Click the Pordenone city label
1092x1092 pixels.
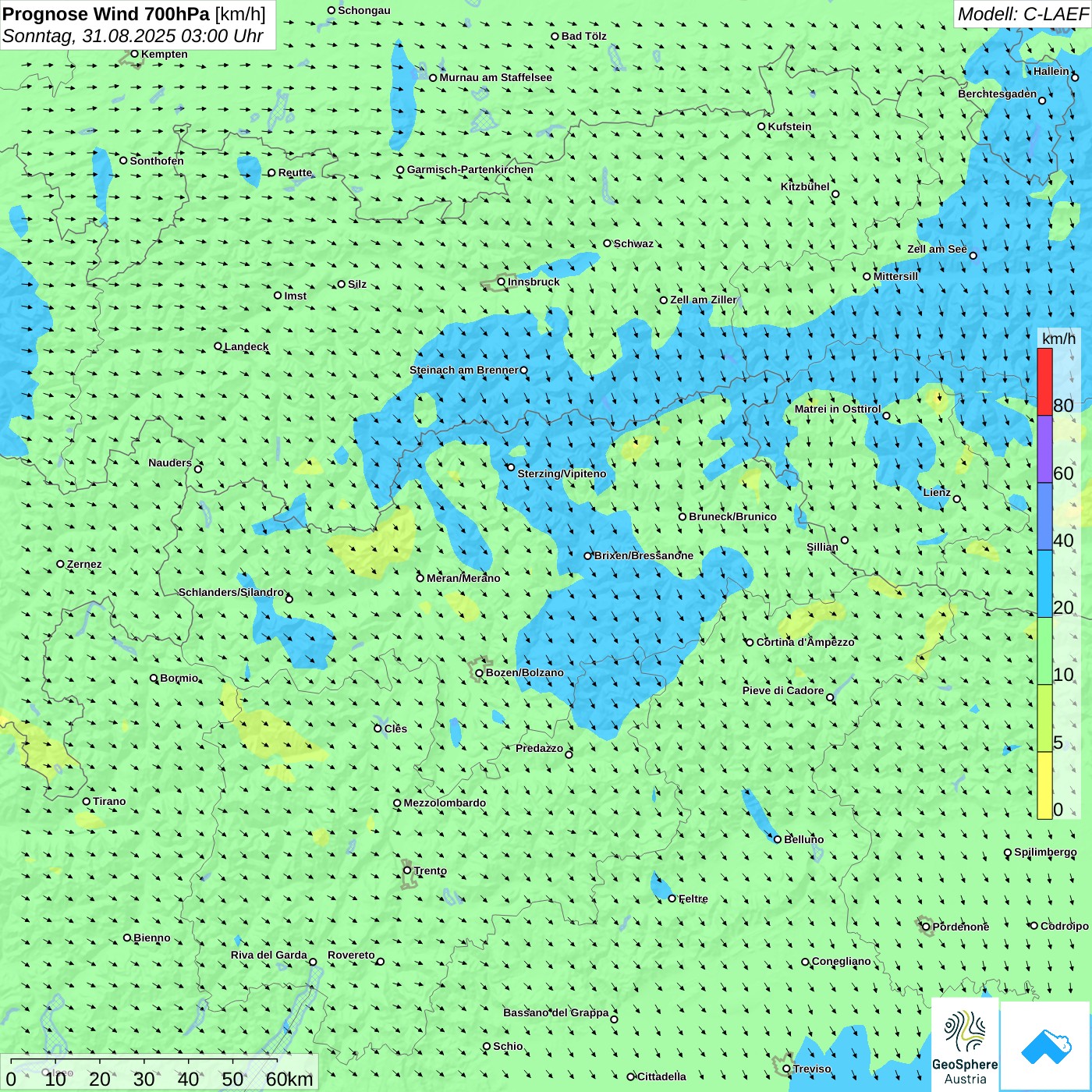[961, 927]
